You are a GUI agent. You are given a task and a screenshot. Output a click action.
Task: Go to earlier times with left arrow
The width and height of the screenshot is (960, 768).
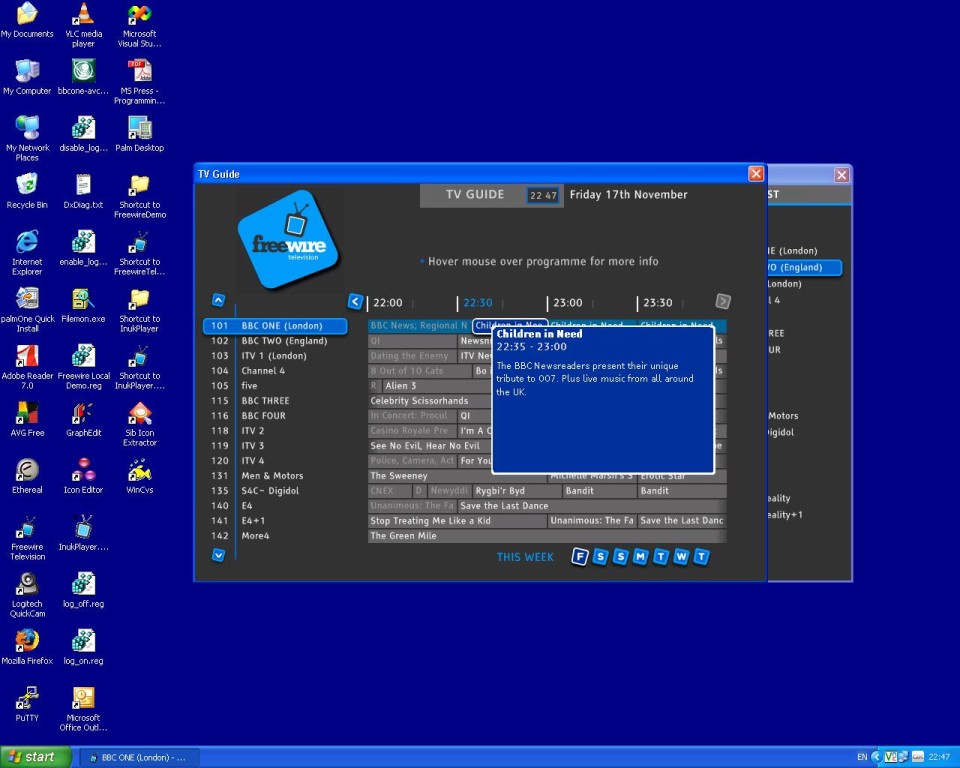[355, 301]
